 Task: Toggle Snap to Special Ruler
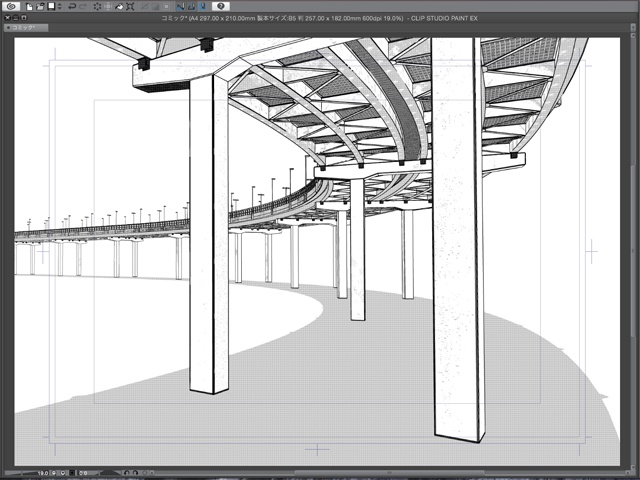tap(192, 6)
